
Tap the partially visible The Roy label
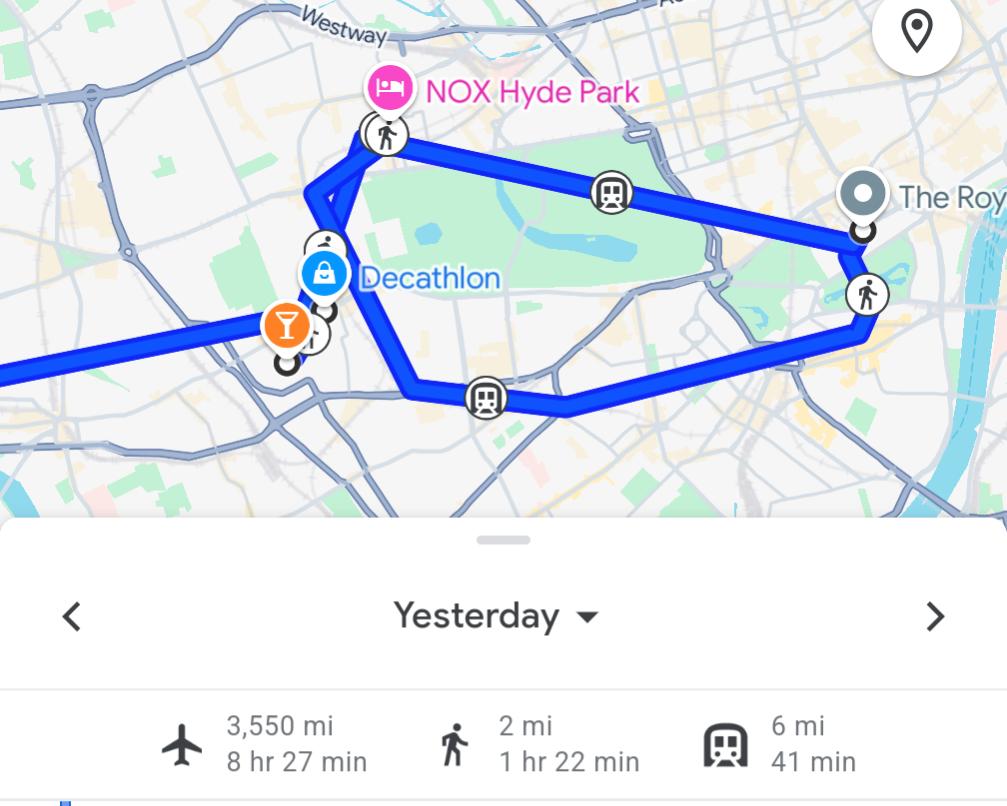point(951,197)
